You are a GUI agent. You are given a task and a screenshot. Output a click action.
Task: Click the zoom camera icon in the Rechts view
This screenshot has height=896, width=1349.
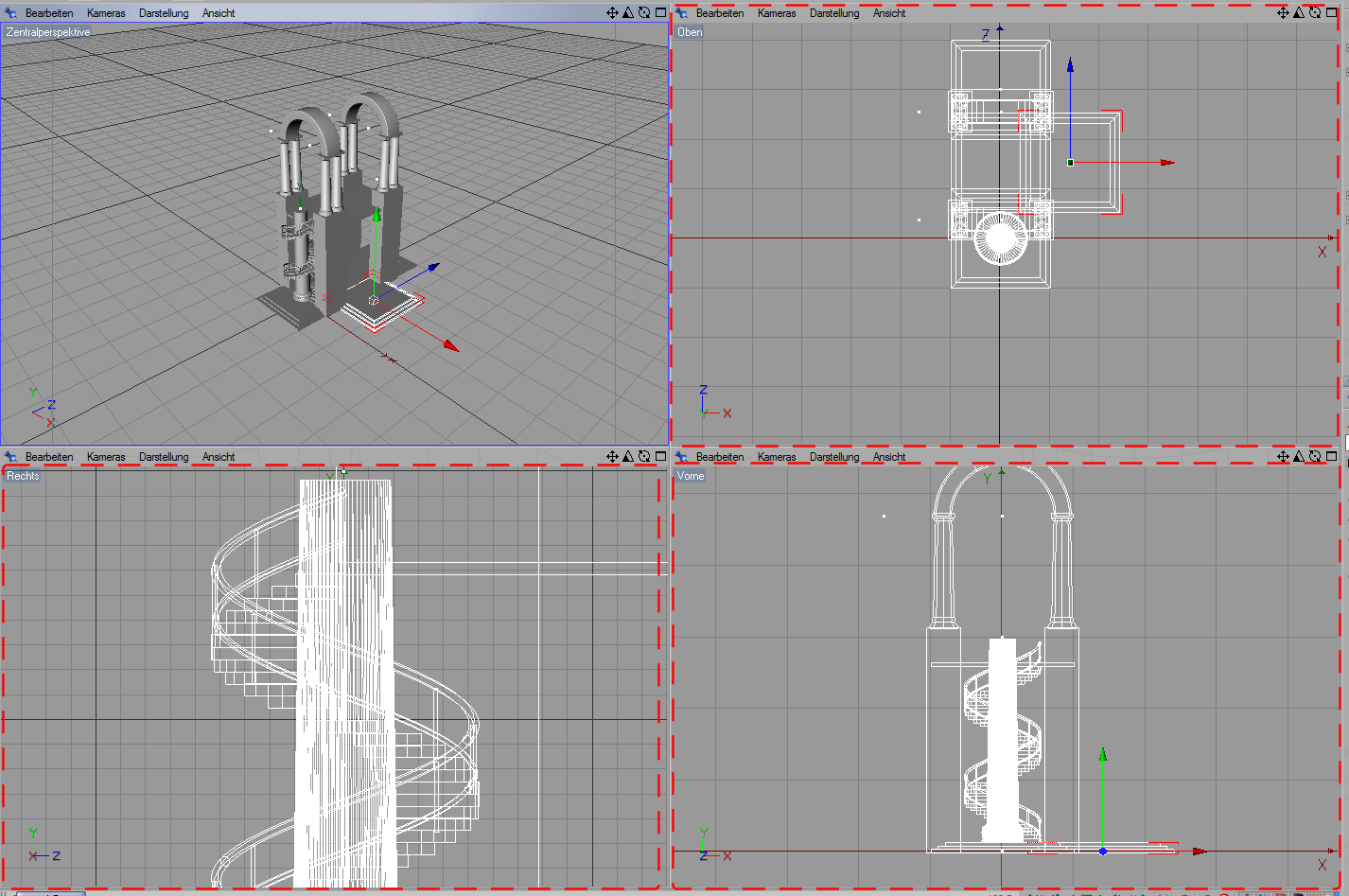click(x=628, y=456)
